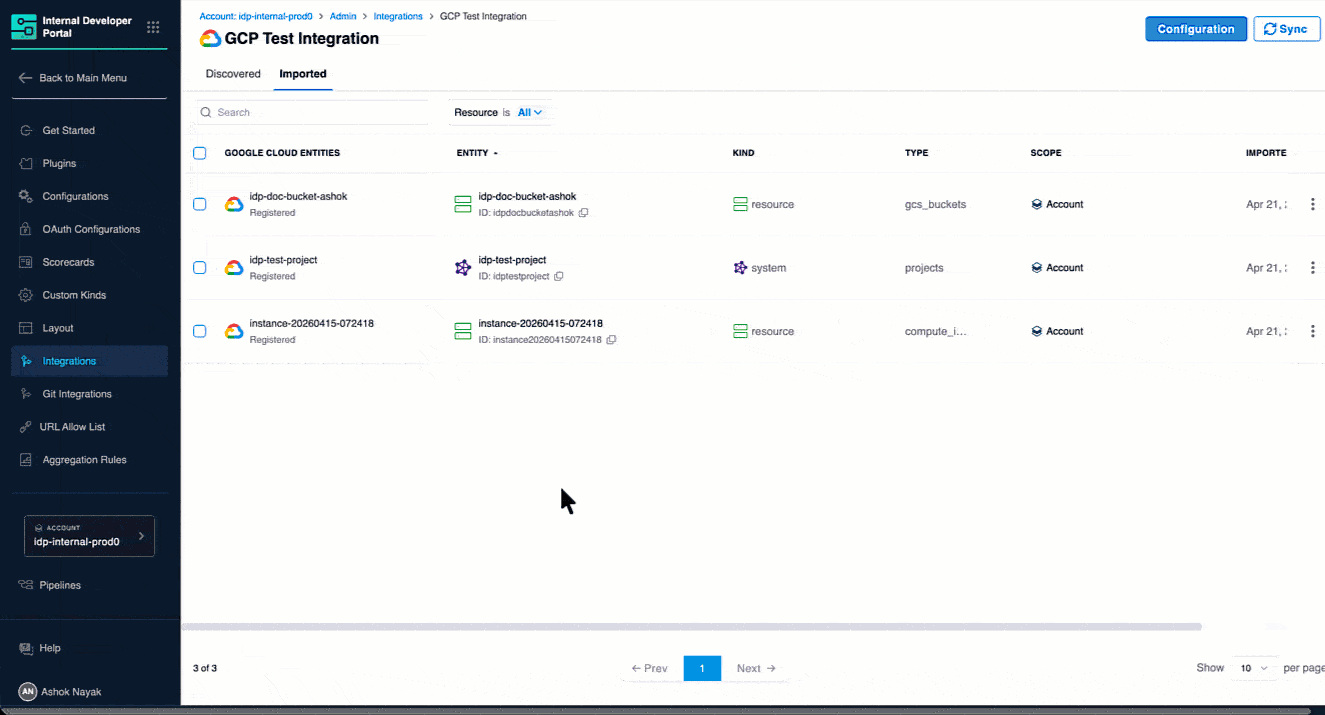The width and height of the screenshot is (1325, 715).
Task: Copy the instance20260415072418 ID icon
Action: click(x=611, y=340)
